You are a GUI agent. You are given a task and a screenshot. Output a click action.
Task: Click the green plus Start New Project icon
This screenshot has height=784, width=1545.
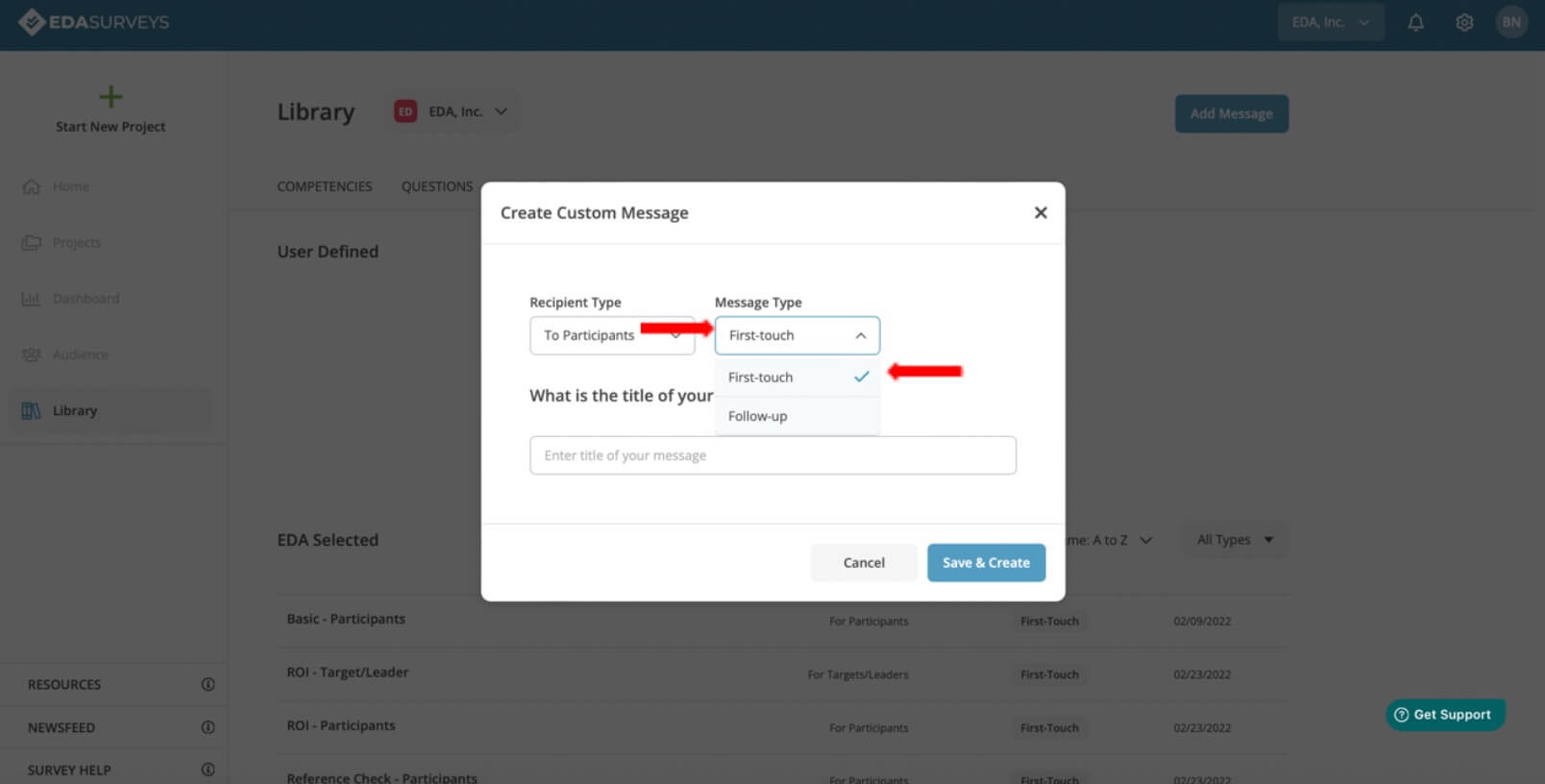tap(110, 96)
